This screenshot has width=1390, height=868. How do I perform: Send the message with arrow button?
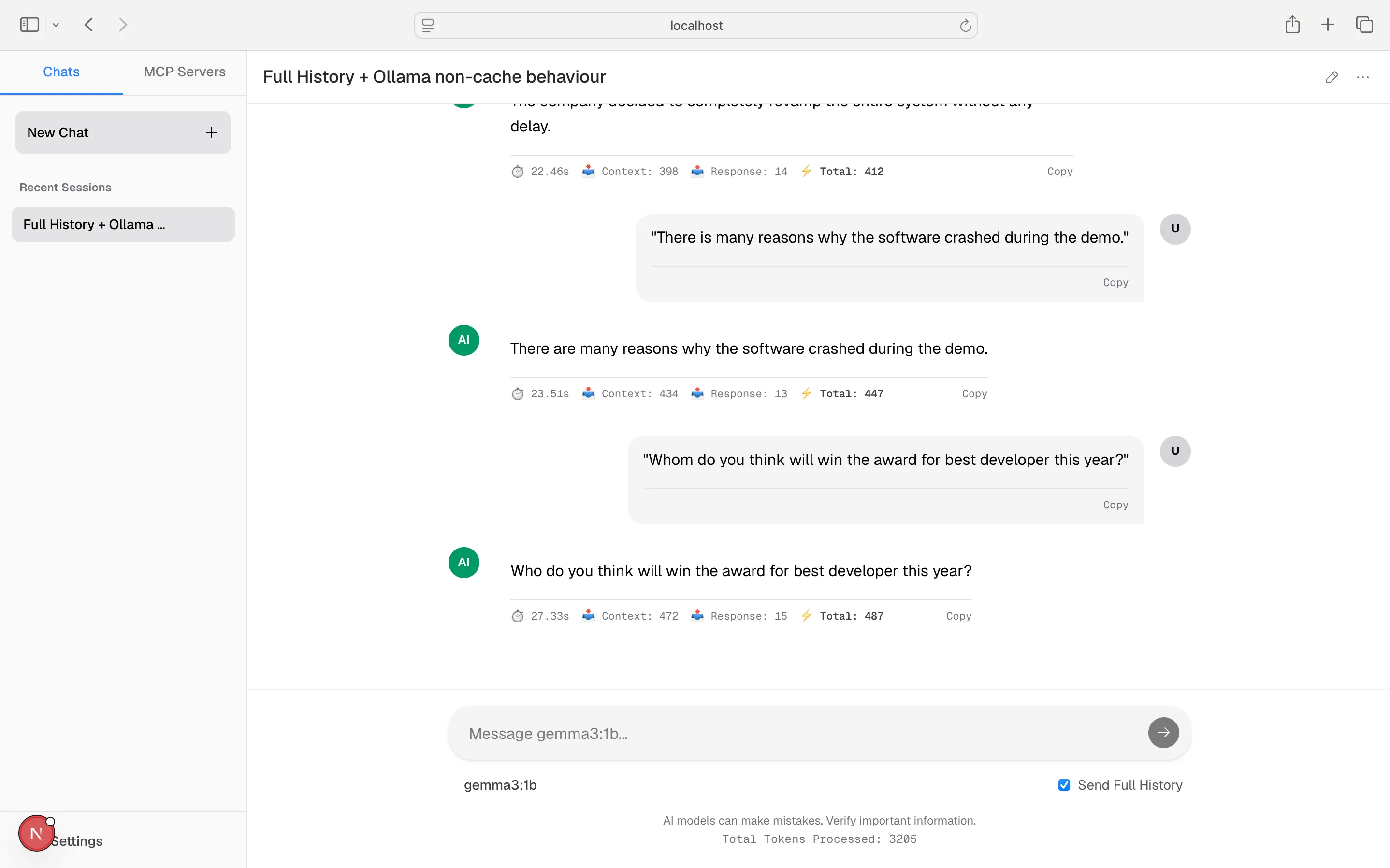click(x=1163, y=733)
